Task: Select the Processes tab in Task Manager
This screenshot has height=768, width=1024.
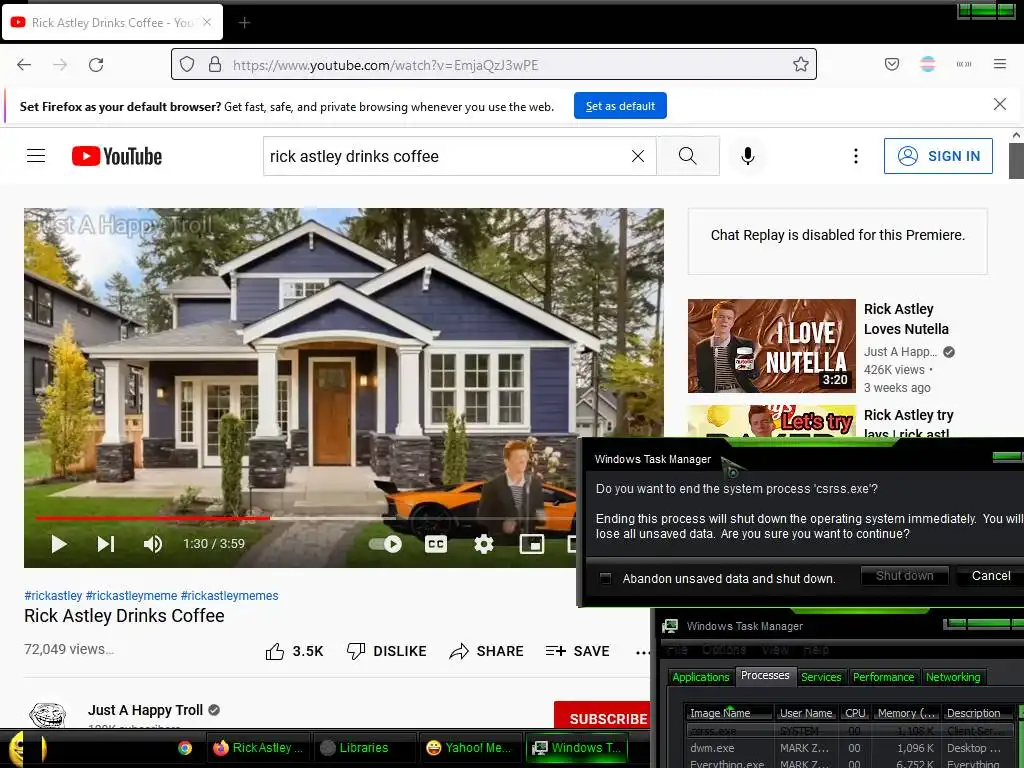Action: click(x=765, y=675)
